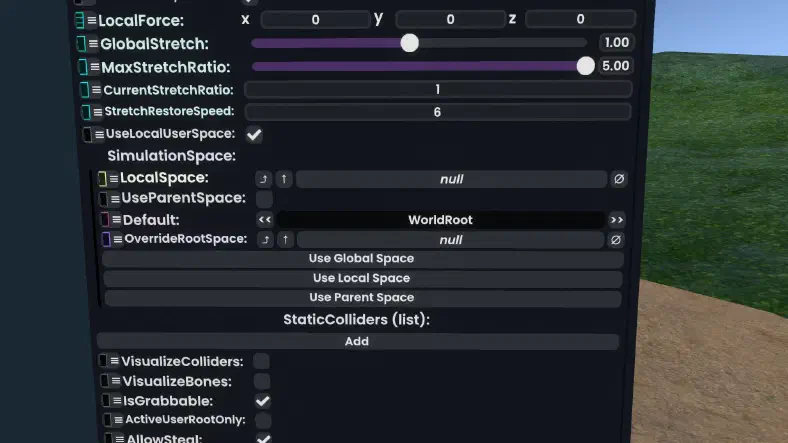
Task: Cycle Default to the next value with >>
Action: tap(617, 219)
